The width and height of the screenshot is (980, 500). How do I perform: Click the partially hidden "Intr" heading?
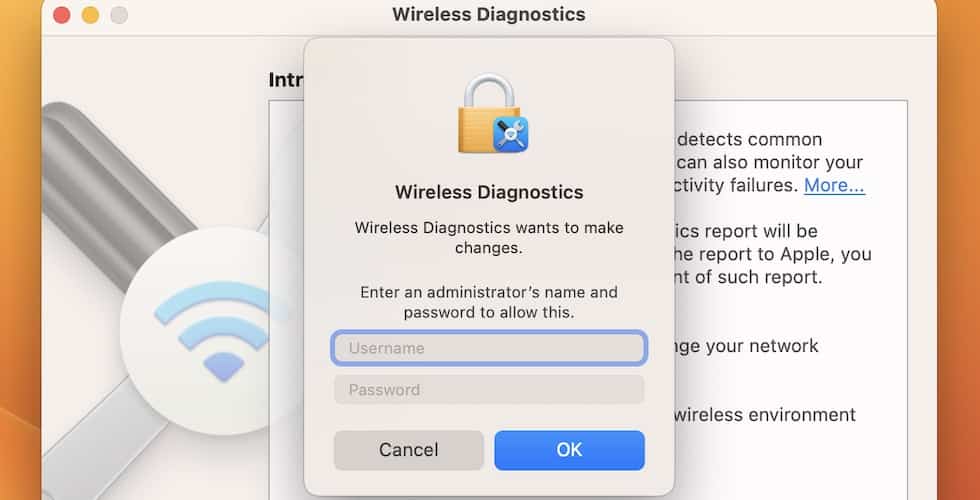[x=286, y=80]
